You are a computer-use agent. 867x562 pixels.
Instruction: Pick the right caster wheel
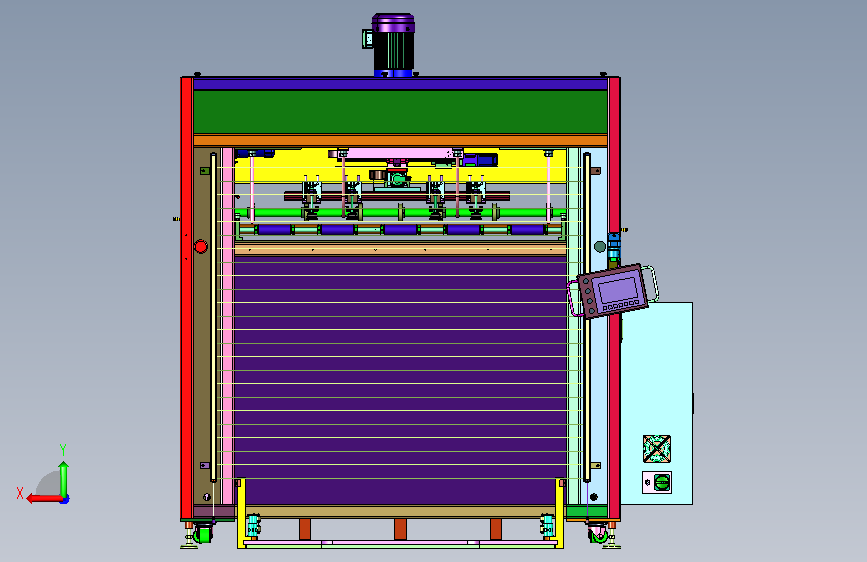coord(598,535)
